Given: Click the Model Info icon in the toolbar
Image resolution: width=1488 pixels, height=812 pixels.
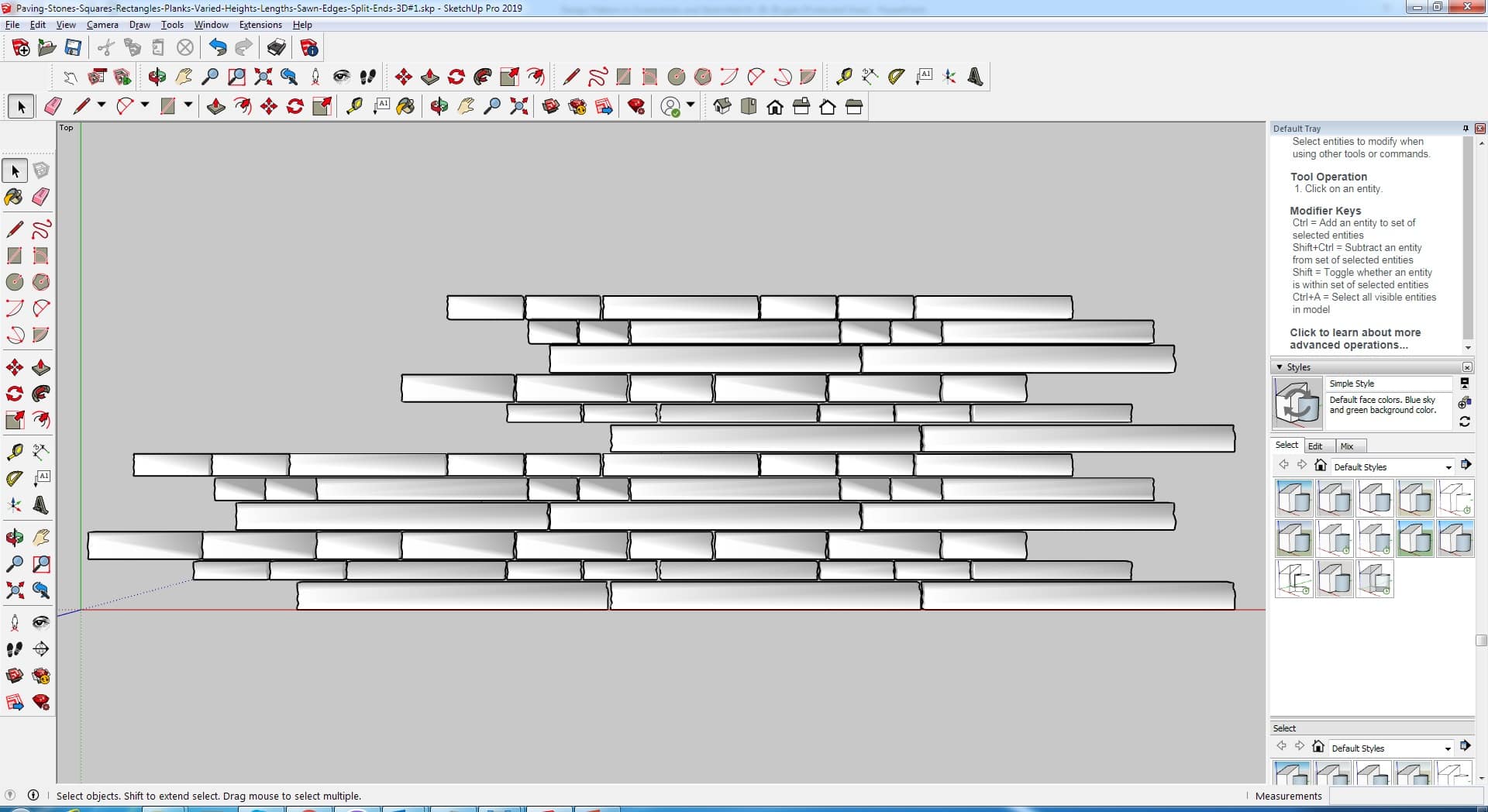Looking at the screenshot, I should coord(309,48).
